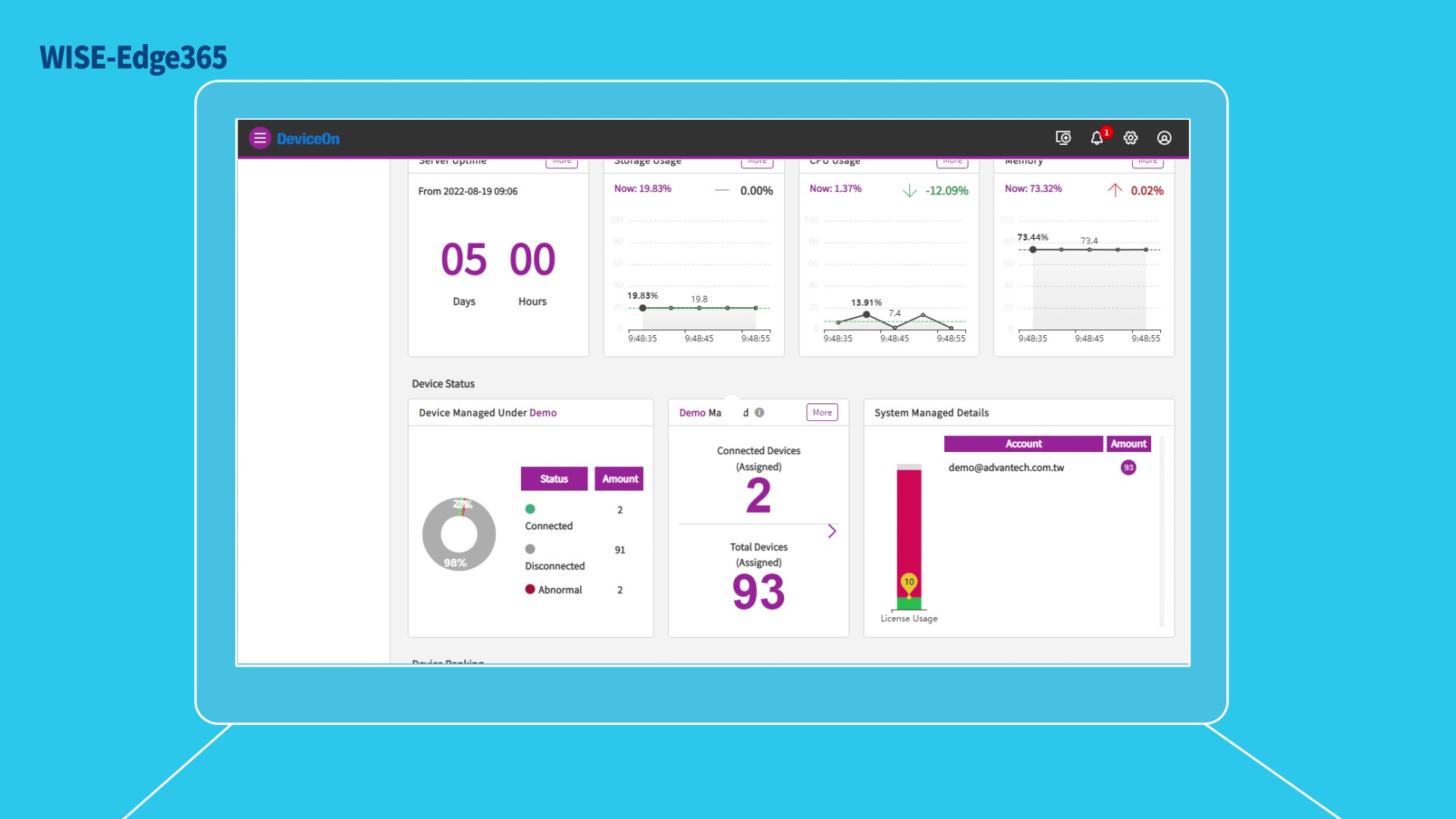The image size is (1456, 819).
Task: Click the settings gear icon
Action: pos(1130,138)
